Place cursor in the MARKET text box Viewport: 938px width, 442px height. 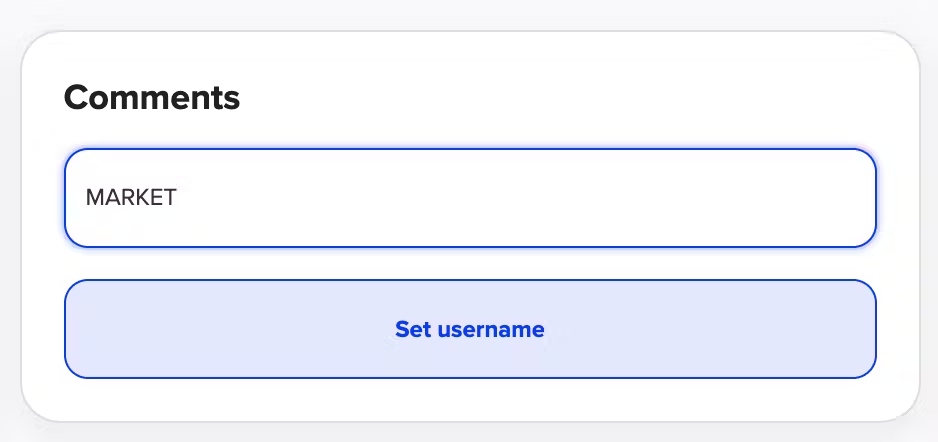[x=470, y=198]
